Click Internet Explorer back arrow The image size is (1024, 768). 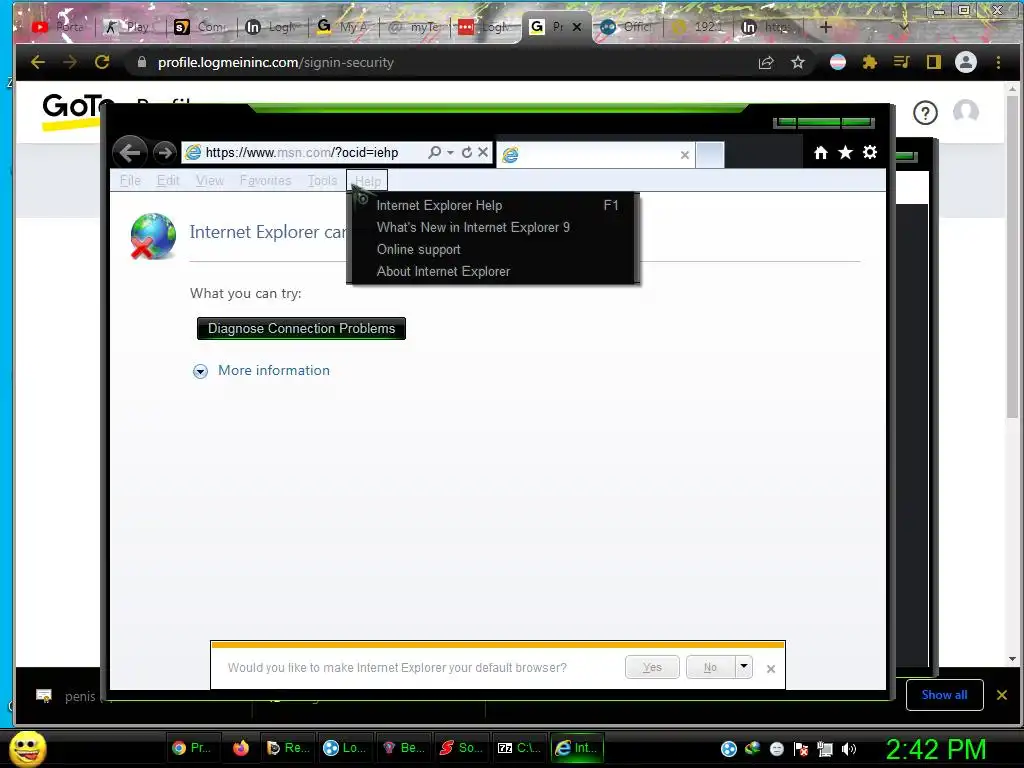click(129, 153)
